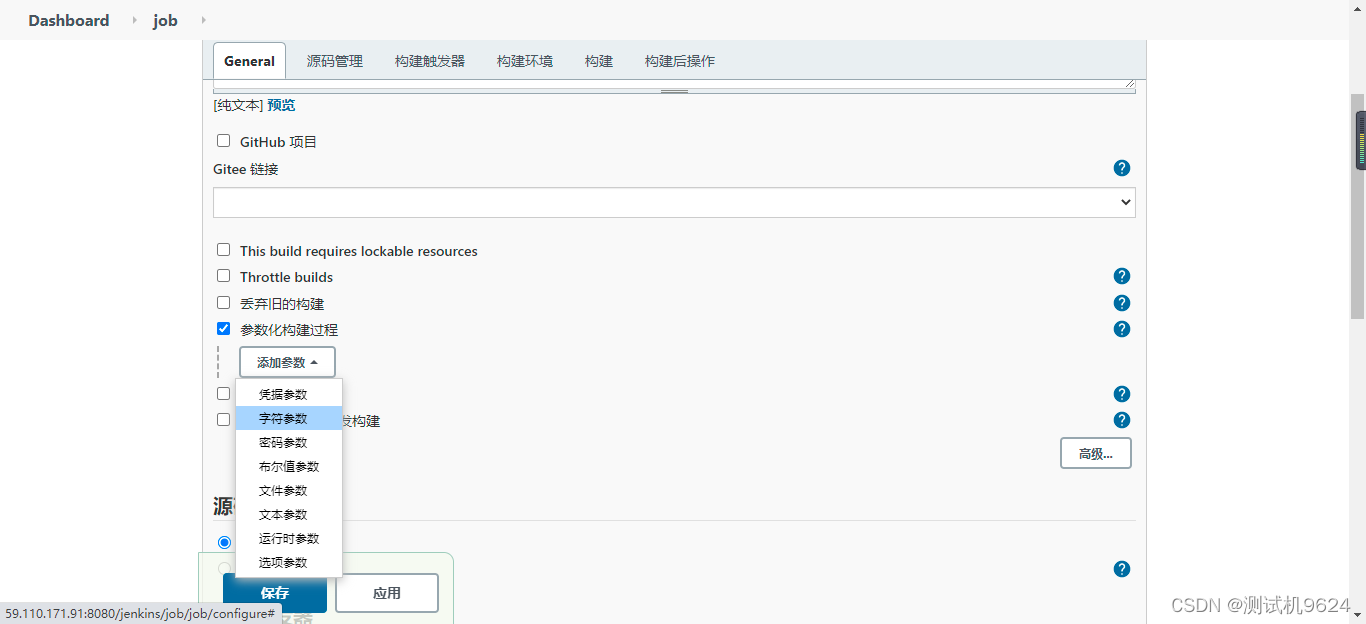
Task: Choose 运行时参数 menu item
Action: pos(289,538)
